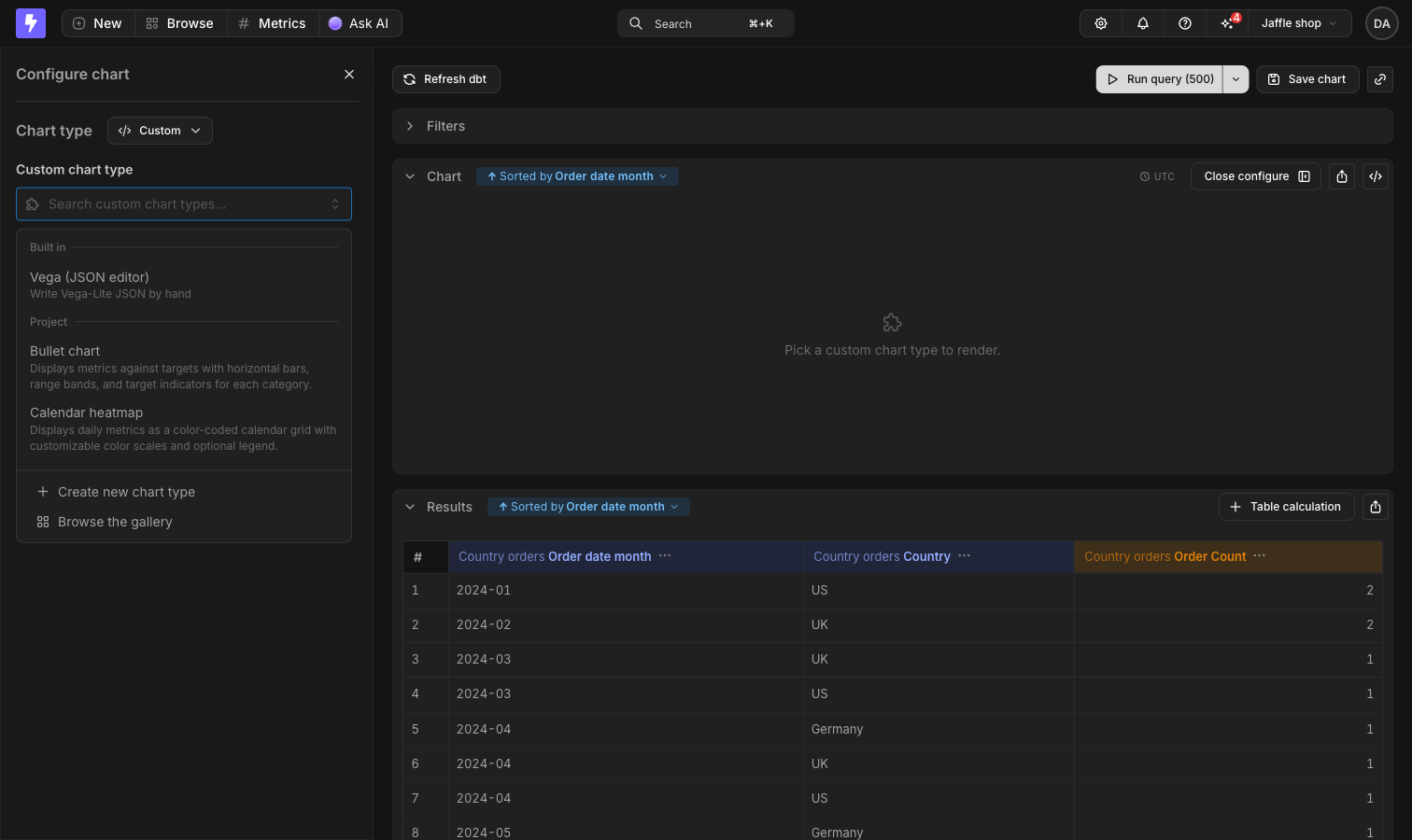Viewport: 1412px width, 840px height.
Task: Click the DA user avatar
Action: coord(1382,23)
